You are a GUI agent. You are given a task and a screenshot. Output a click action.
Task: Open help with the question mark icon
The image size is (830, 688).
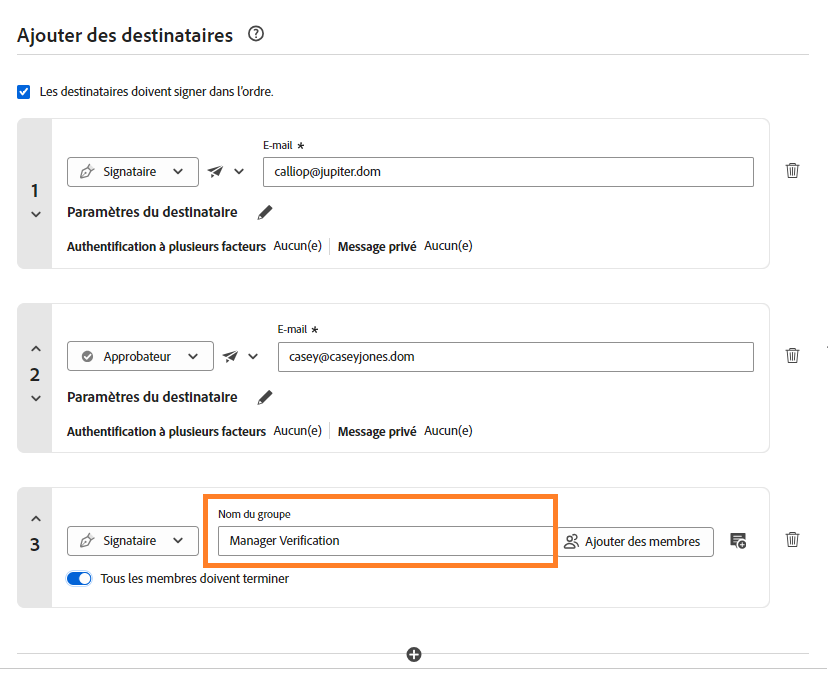tap(255, 33)
